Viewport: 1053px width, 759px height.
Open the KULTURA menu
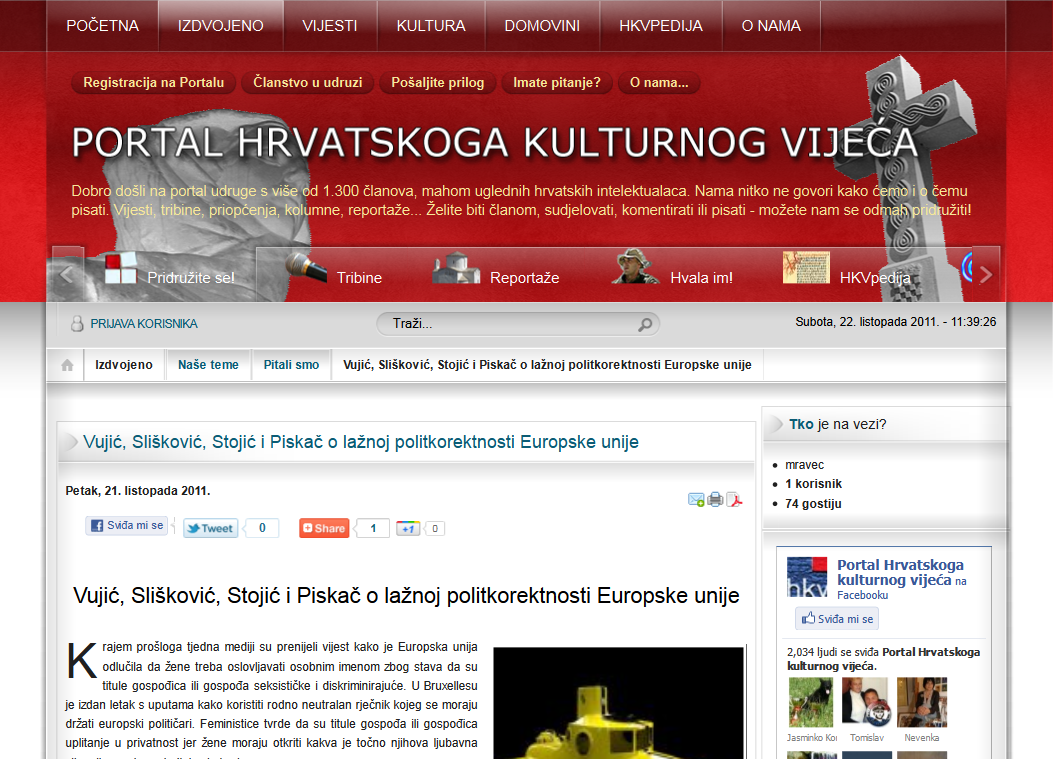(430, 26)
